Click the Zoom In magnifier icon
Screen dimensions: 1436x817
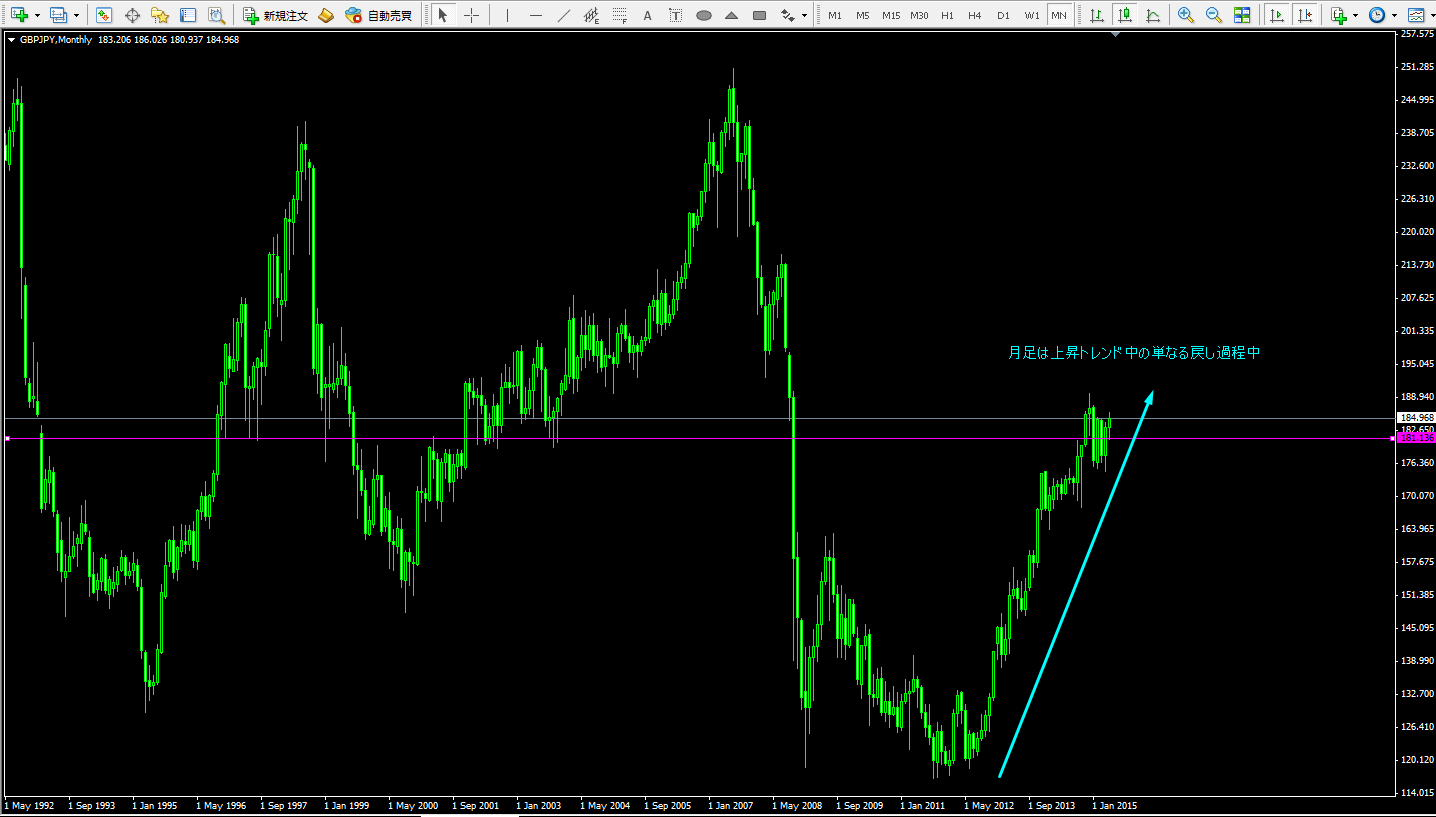[1186, 15]
